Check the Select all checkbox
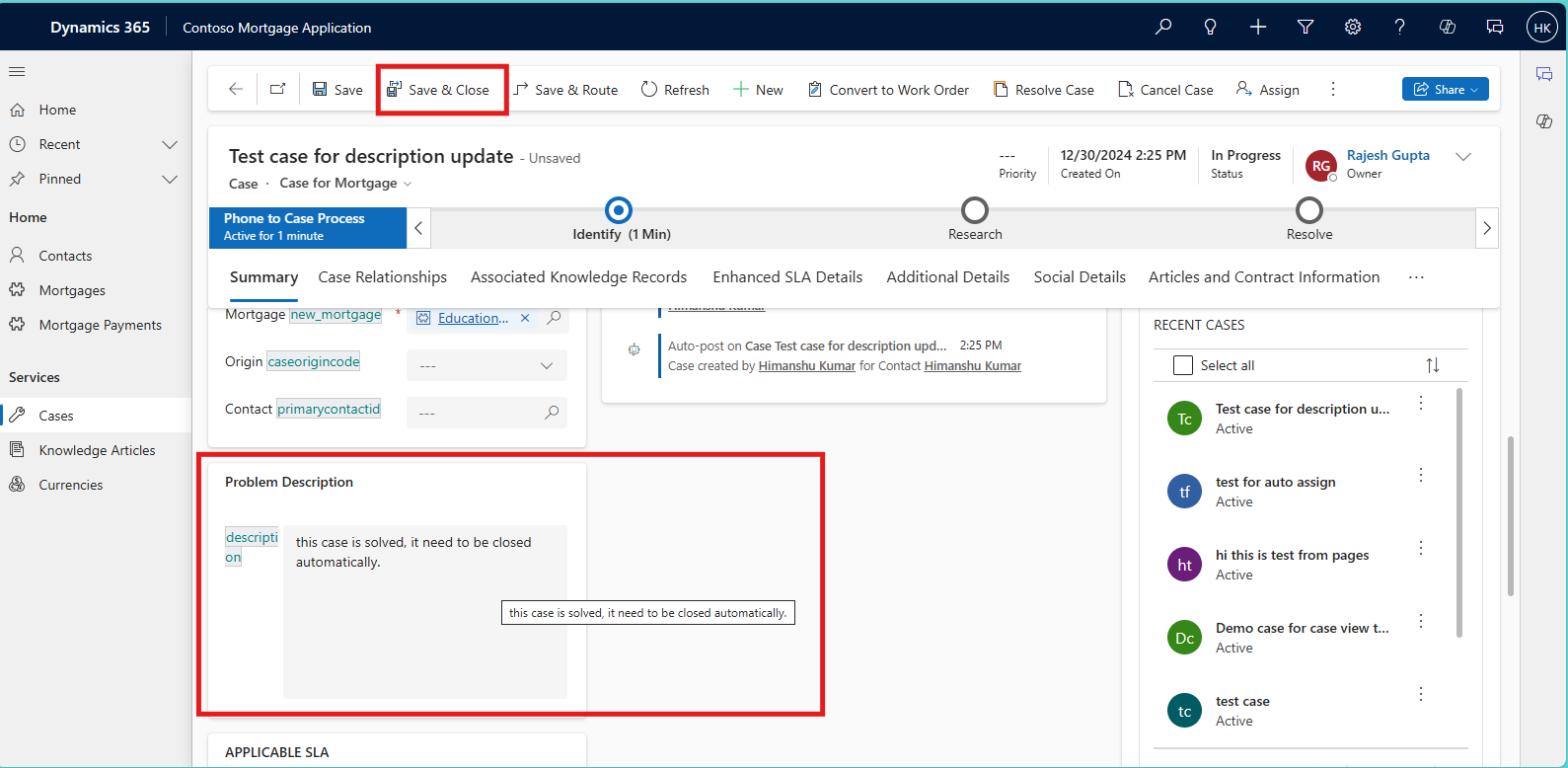 tap(1182, 365)
